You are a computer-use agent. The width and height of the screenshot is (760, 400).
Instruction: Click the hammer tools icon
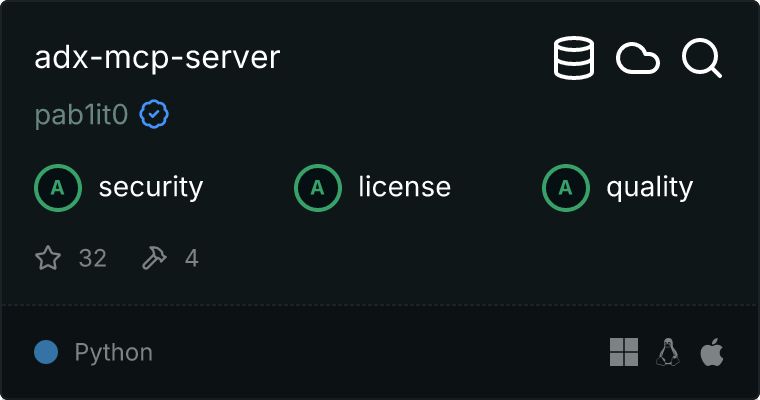point(155,258)
